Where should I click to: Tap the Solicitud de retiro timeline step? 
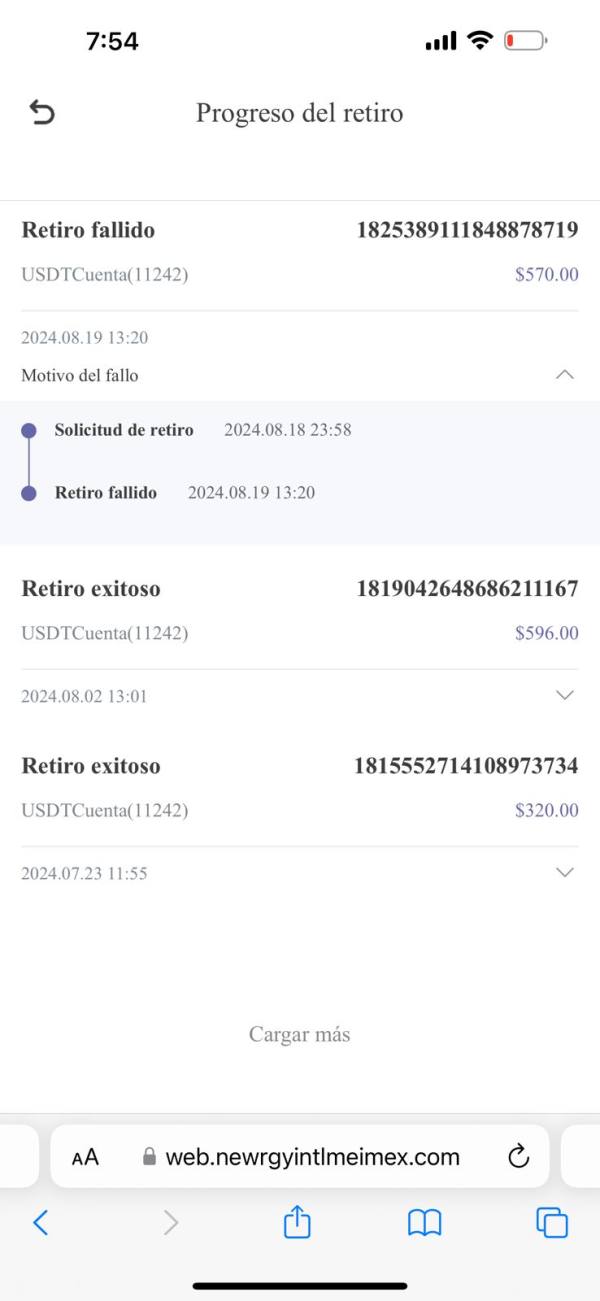pyautogui.click(x=124, y=430)
